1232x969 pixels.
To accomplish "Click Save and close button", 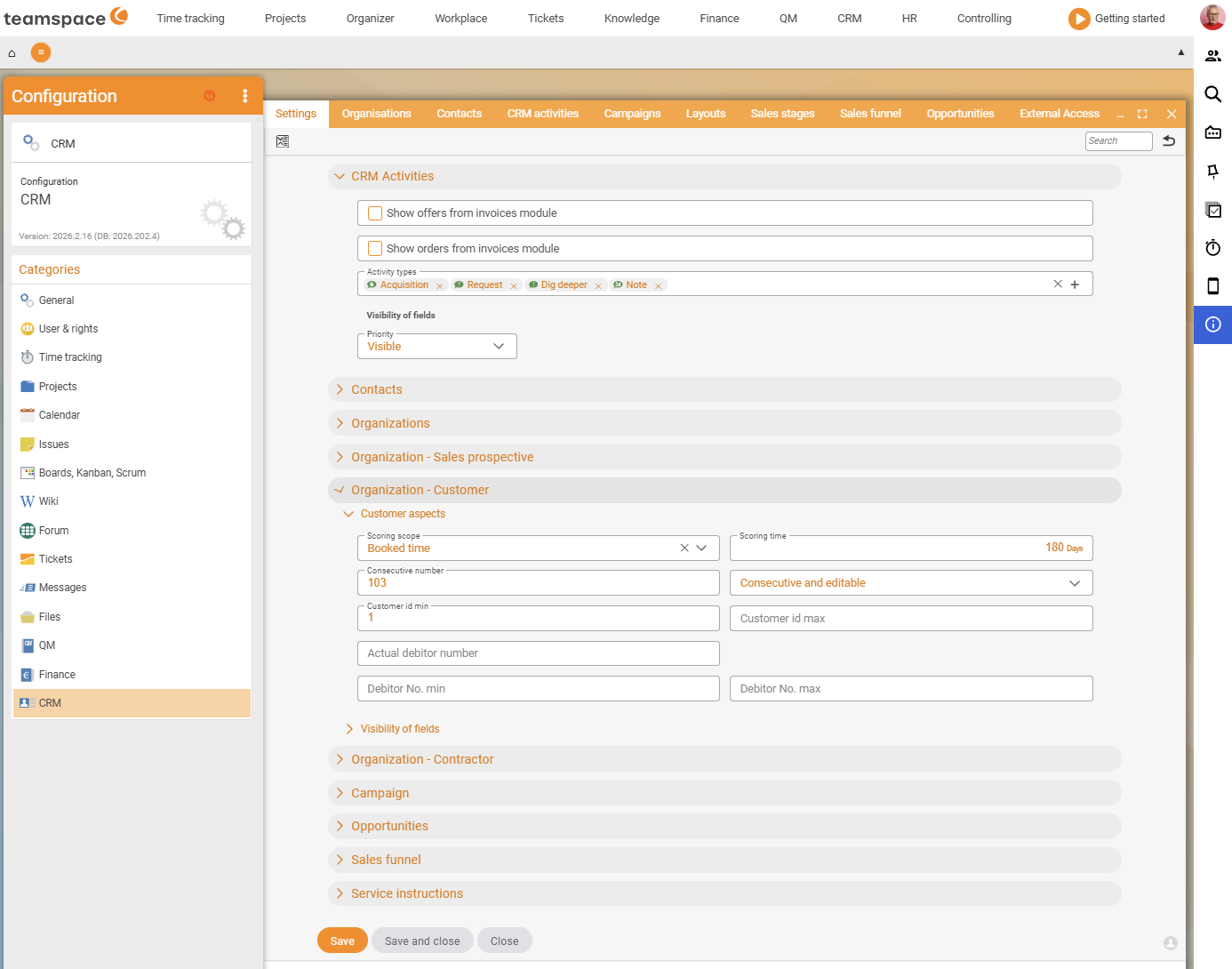I will click(422, 941).
